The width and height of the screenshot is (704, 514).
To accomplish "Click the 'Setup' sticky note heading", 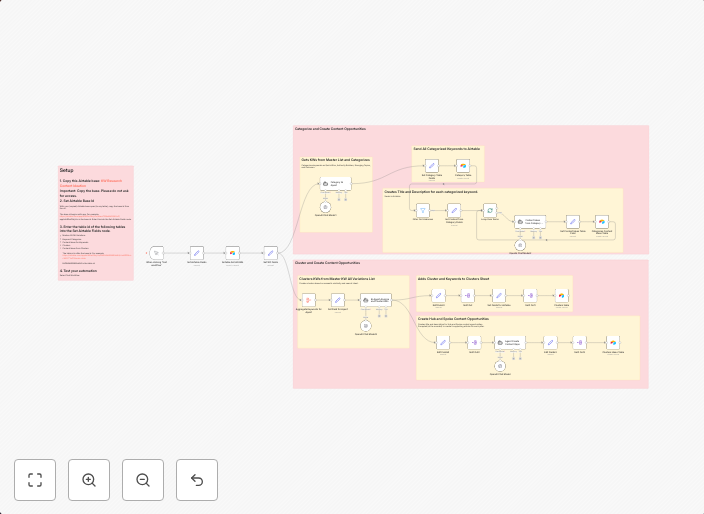I will coord(66,170).
